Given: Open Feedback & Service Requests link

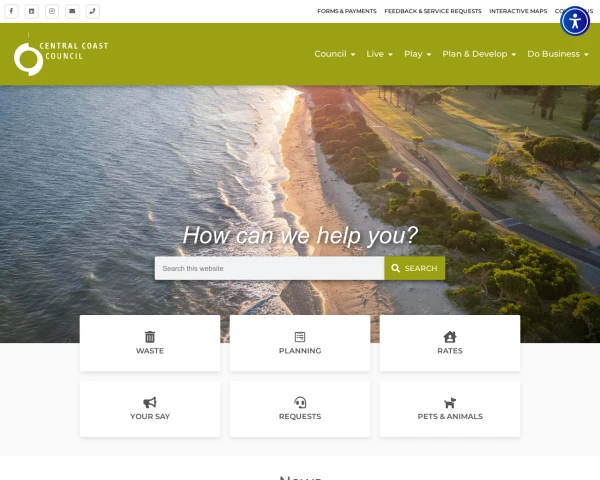Looking at the screenshot, I should coord(433,11).
